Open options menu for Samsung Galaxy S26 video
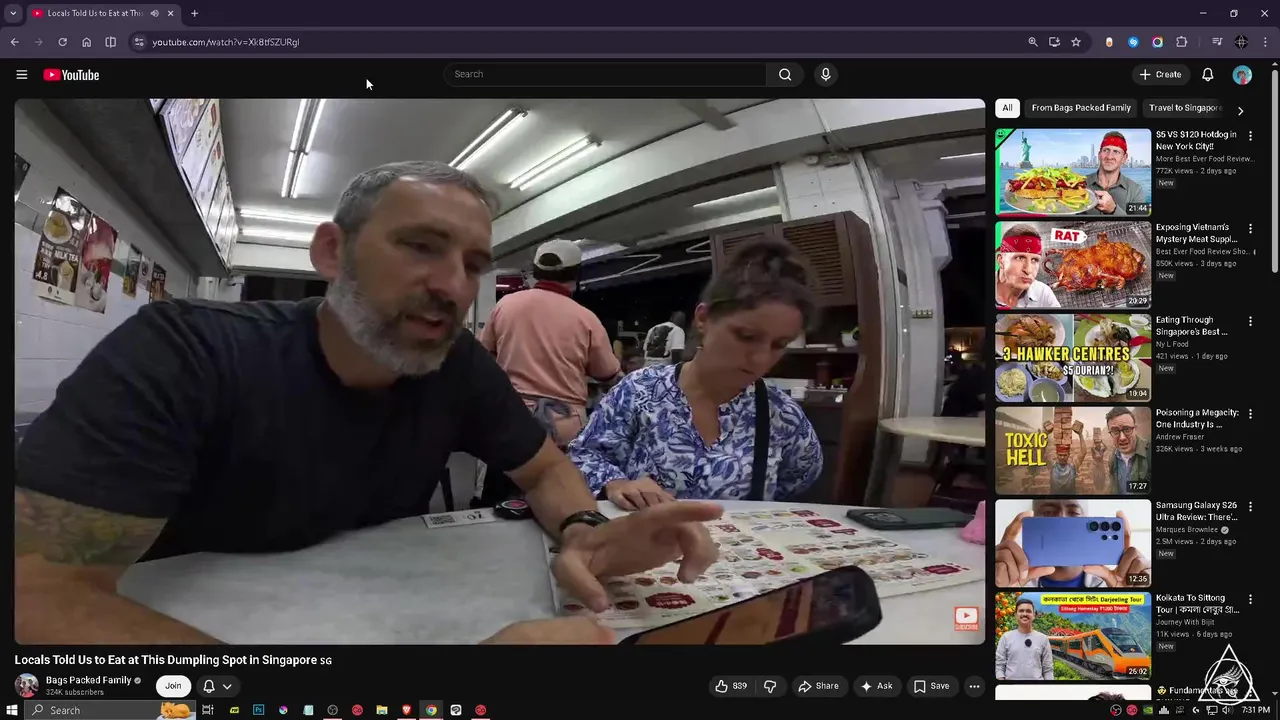The image size is (1280, 720). 1250,507
